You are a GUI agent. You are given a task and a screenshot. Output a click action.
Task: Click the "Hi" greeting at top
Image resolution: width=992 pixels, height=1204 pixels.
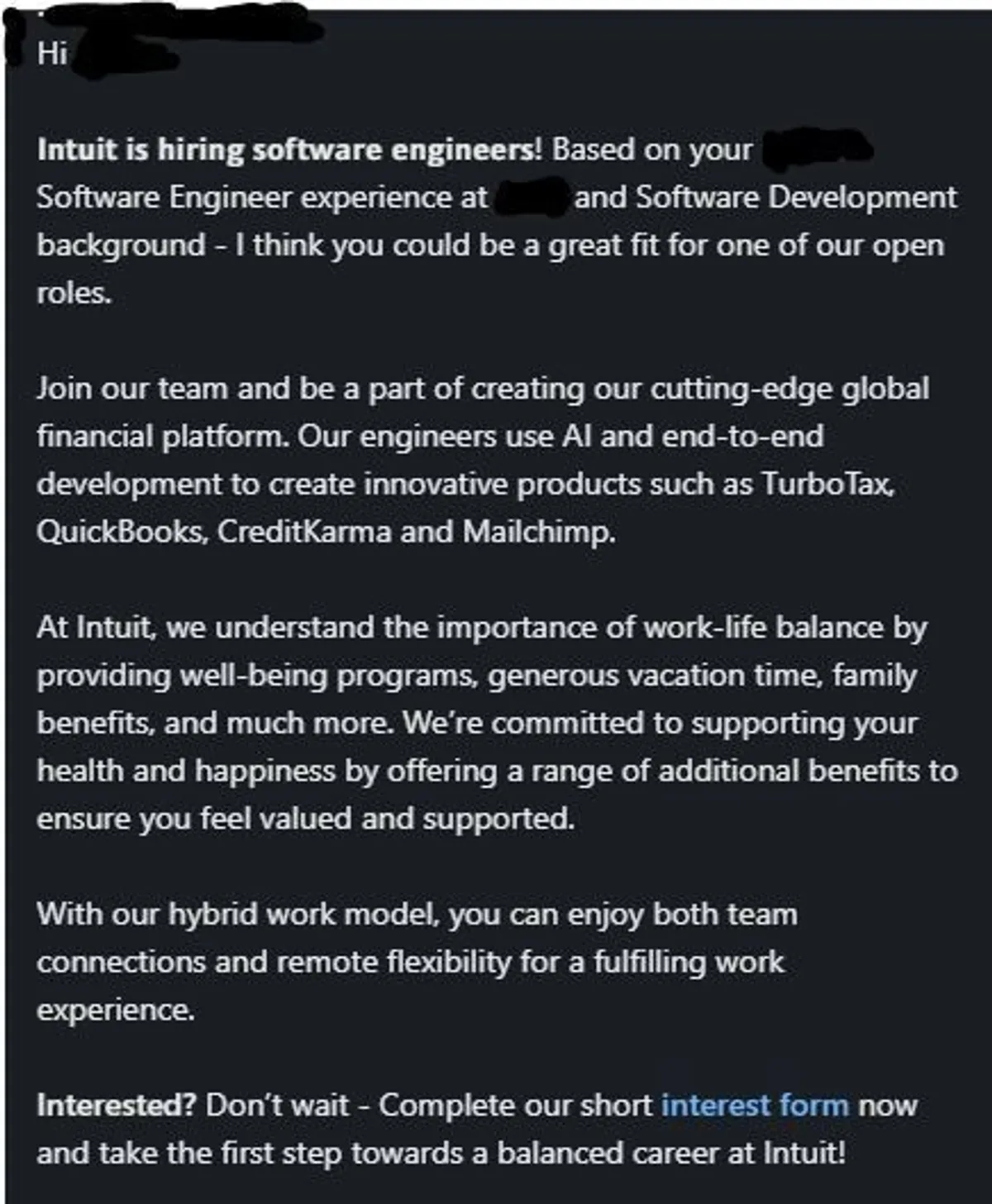coord(51,54)
